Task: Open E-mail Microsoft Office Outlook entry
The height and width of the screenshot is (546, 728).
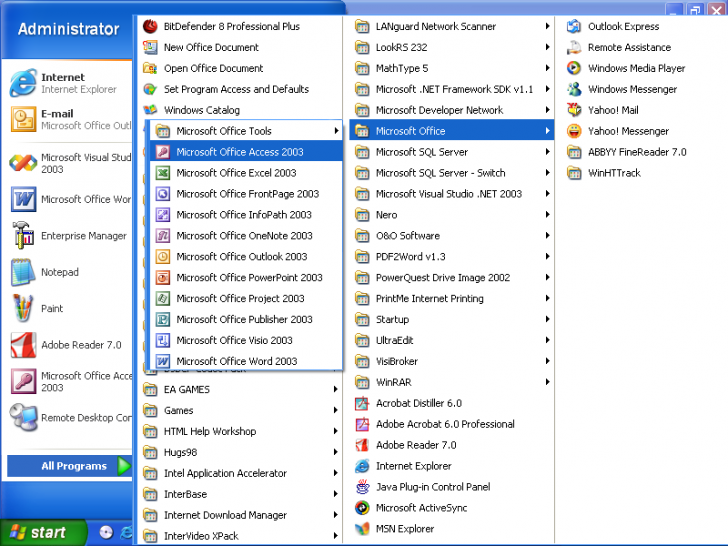Action: click(70, 119)
